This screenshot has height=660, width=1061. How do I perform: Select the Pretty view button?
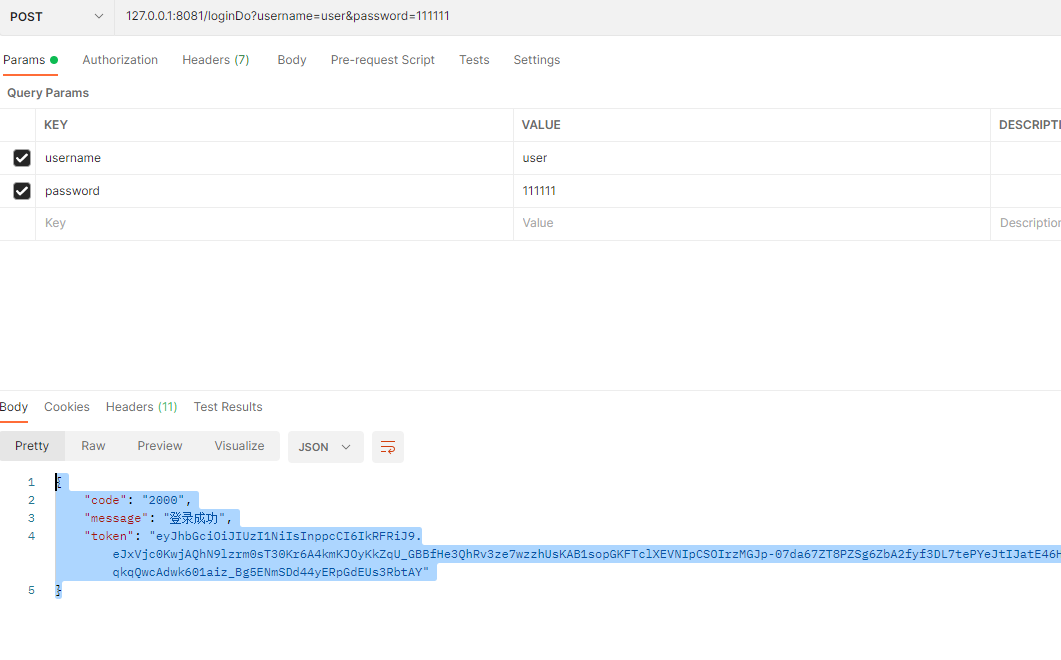tap(32, 446)
